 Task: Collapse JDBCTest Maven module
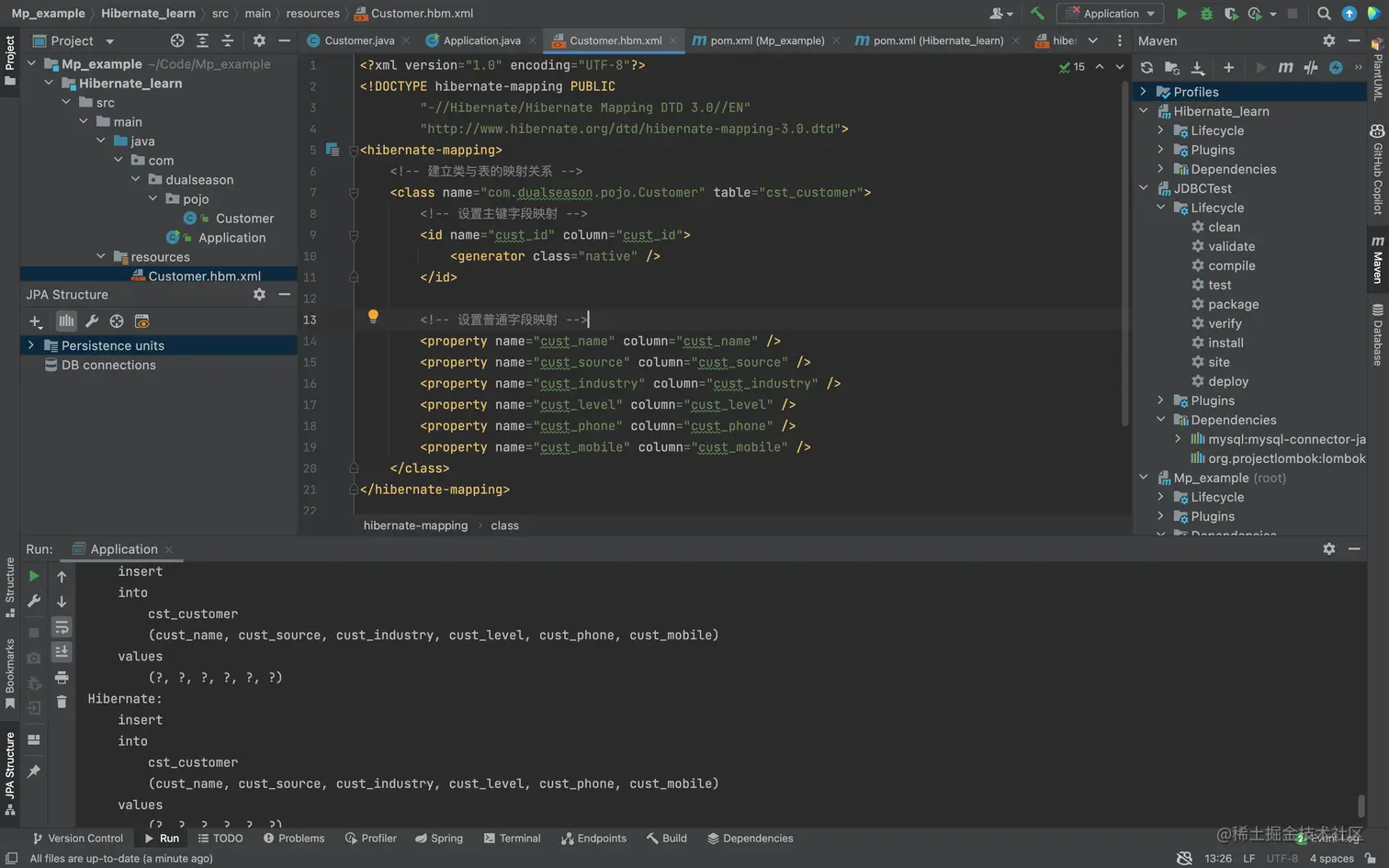(1143, 188)
